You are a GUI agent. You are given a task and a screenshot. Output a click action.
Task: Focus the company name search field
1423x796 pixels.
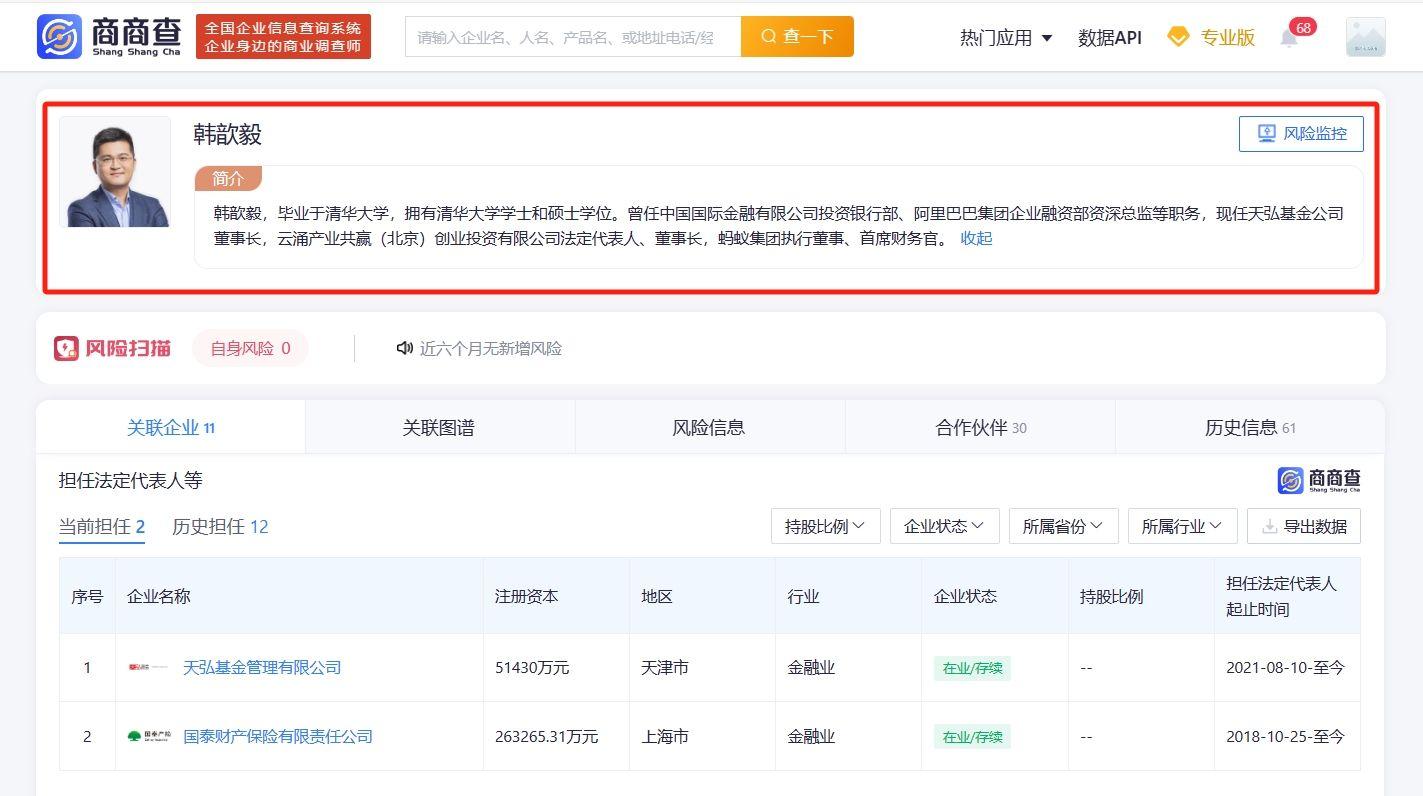pos(573,37)
